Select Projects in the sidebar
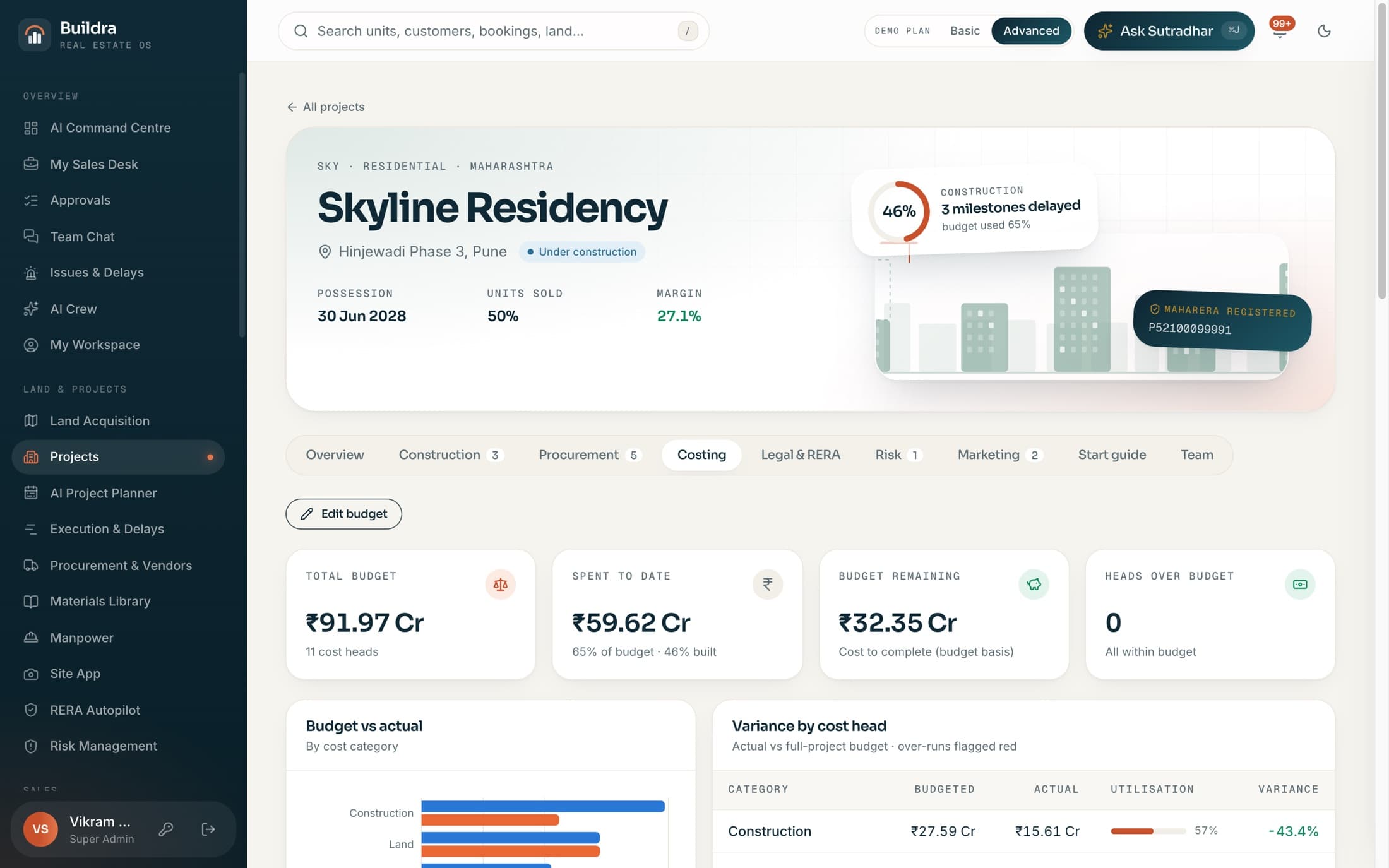 coord(118,456)
